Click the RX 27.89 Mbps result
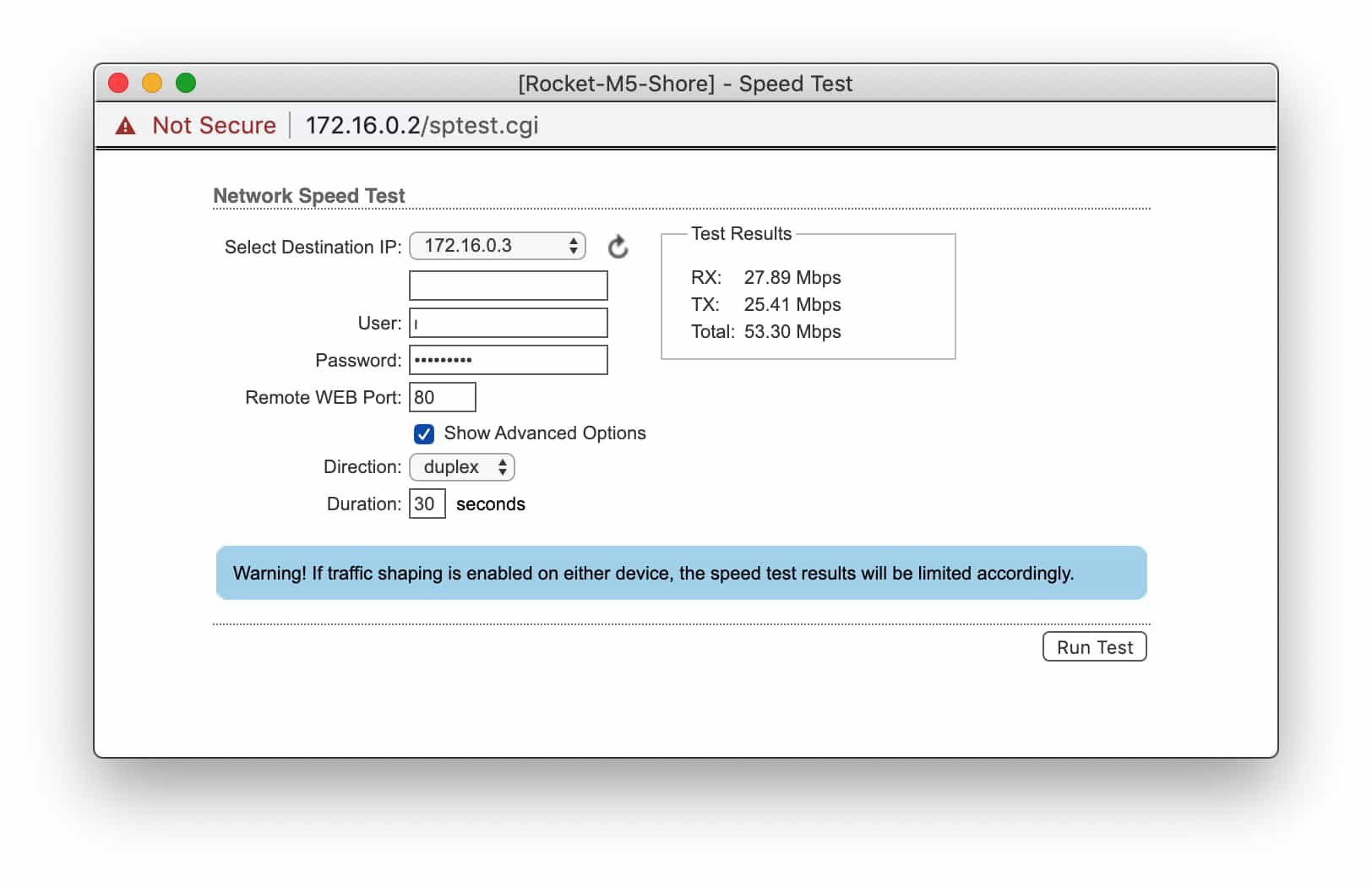 click(x=765, y=278)
